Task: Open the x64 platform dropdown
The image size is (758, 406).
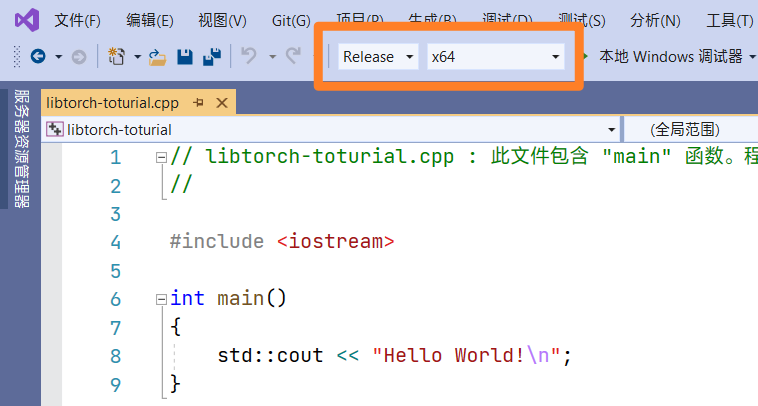Action: pos(496,57)
